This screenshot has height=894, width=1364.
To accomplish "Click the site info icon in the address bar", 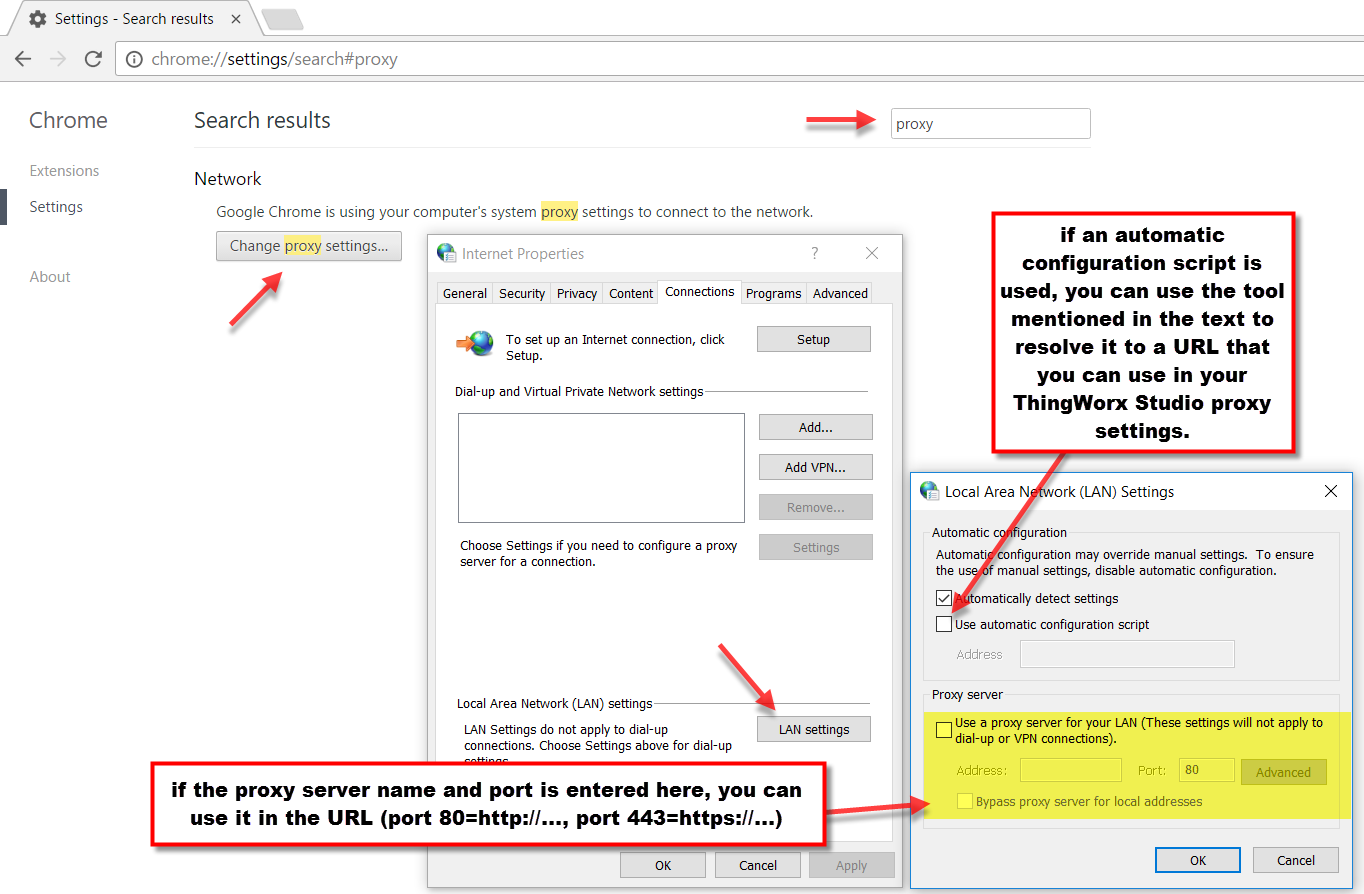I will 134,59.
